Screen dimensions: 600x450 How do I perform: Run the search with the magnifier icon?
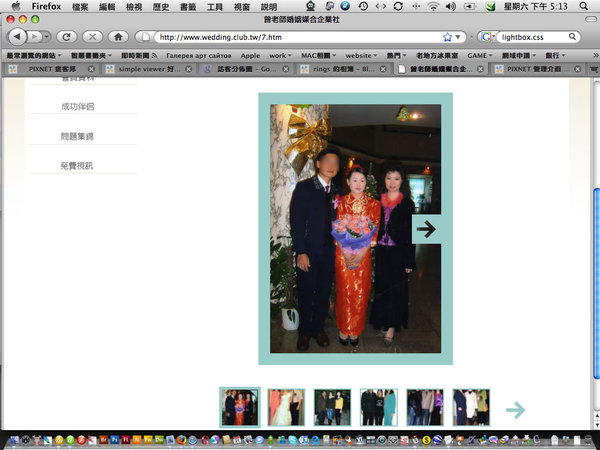click(572, 37)
